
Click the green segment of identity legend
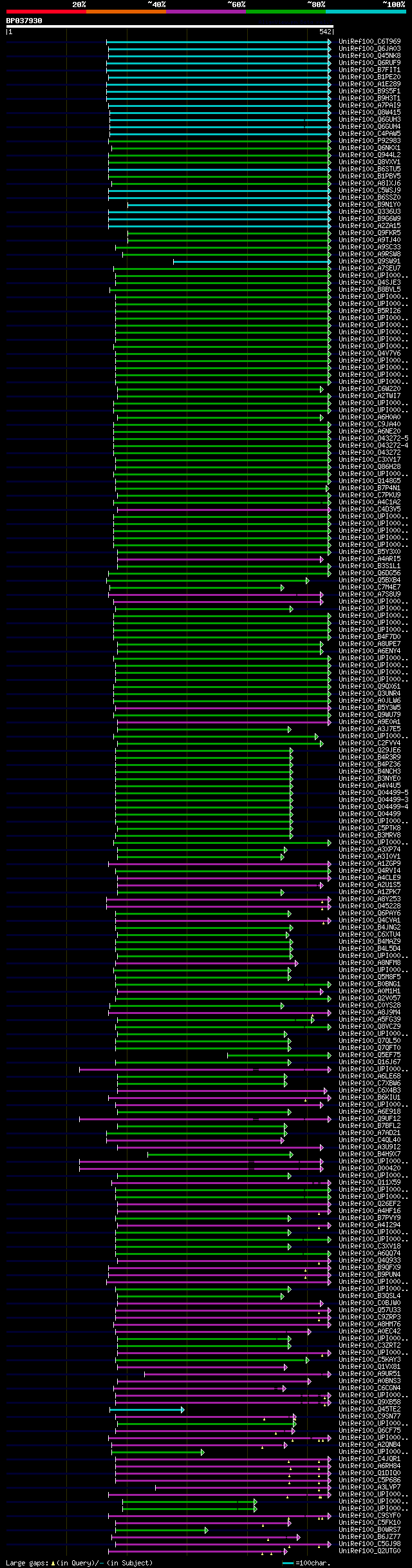(x=286, y=12)
